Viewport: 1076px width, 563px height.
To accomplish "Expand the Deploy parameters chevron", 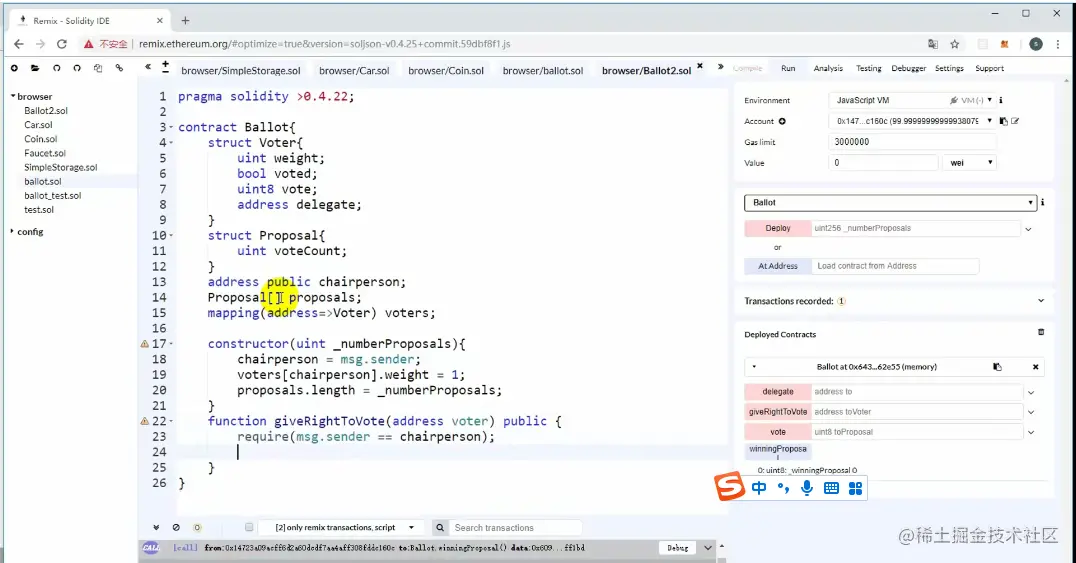I will point(1028,229).
